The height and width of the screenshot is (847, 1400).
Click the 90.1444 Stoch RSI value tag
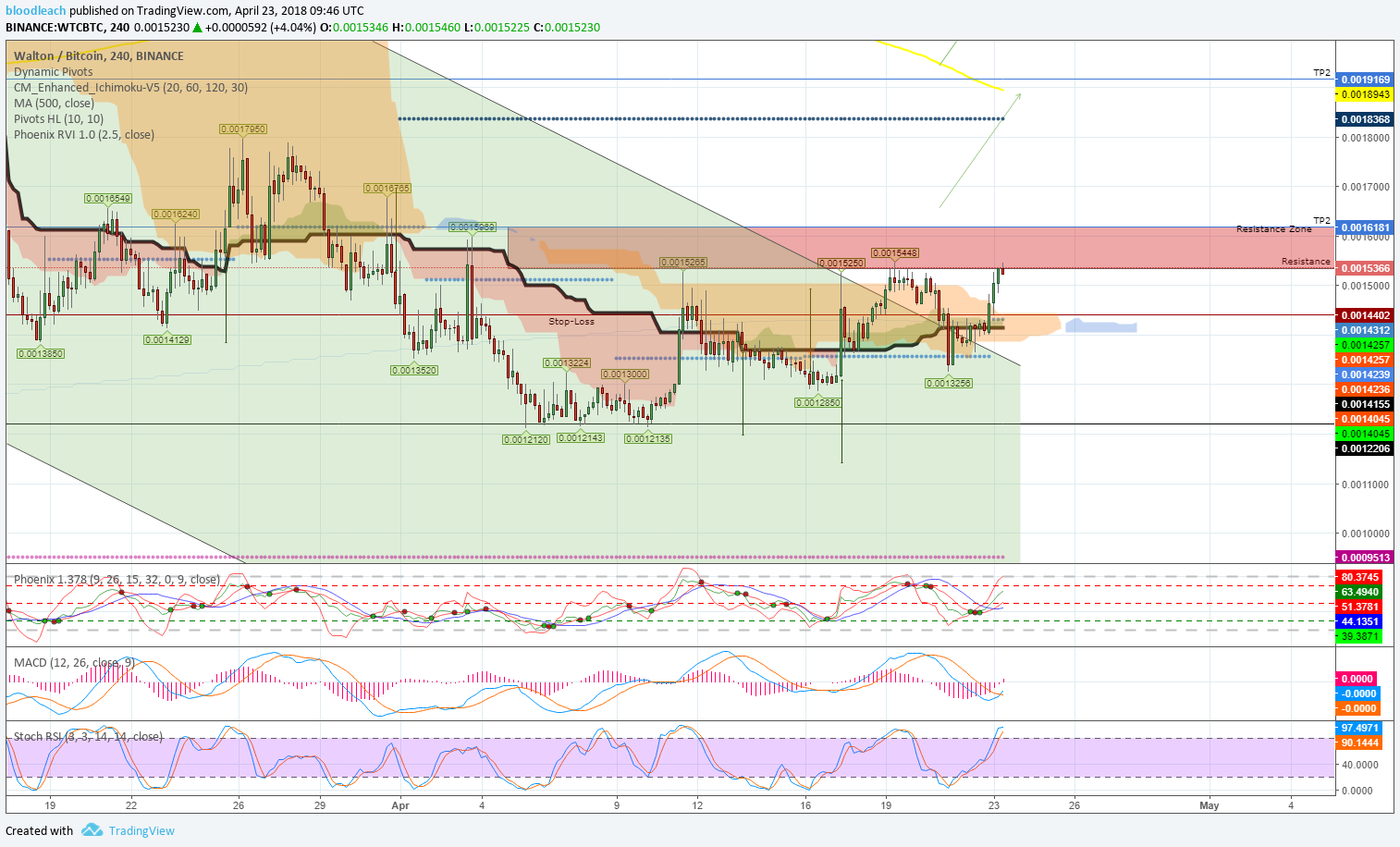pos(1359,743)
